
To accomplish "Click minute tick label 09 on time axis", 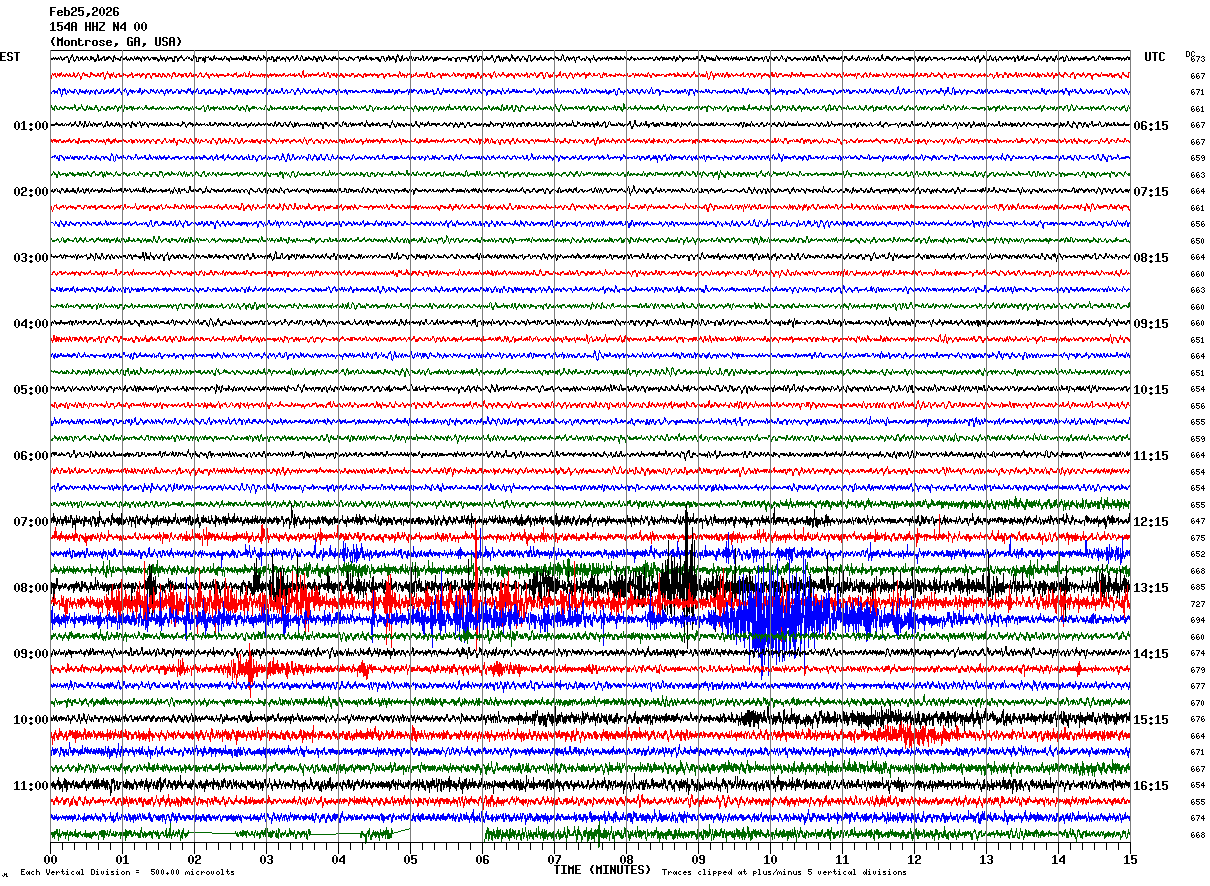I will tap(698, 859).
